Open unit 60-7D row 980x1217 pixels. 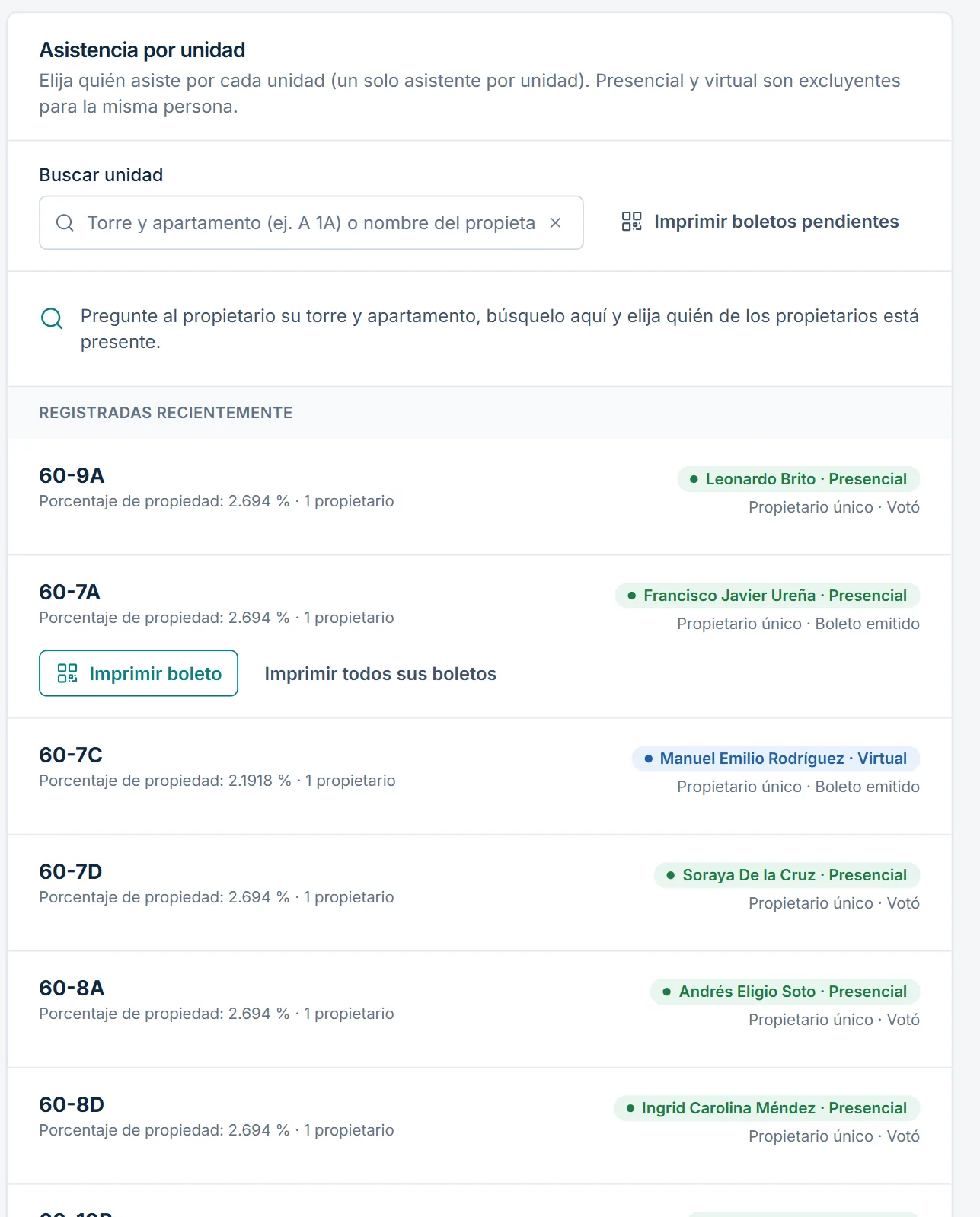(x=480, y=893)
